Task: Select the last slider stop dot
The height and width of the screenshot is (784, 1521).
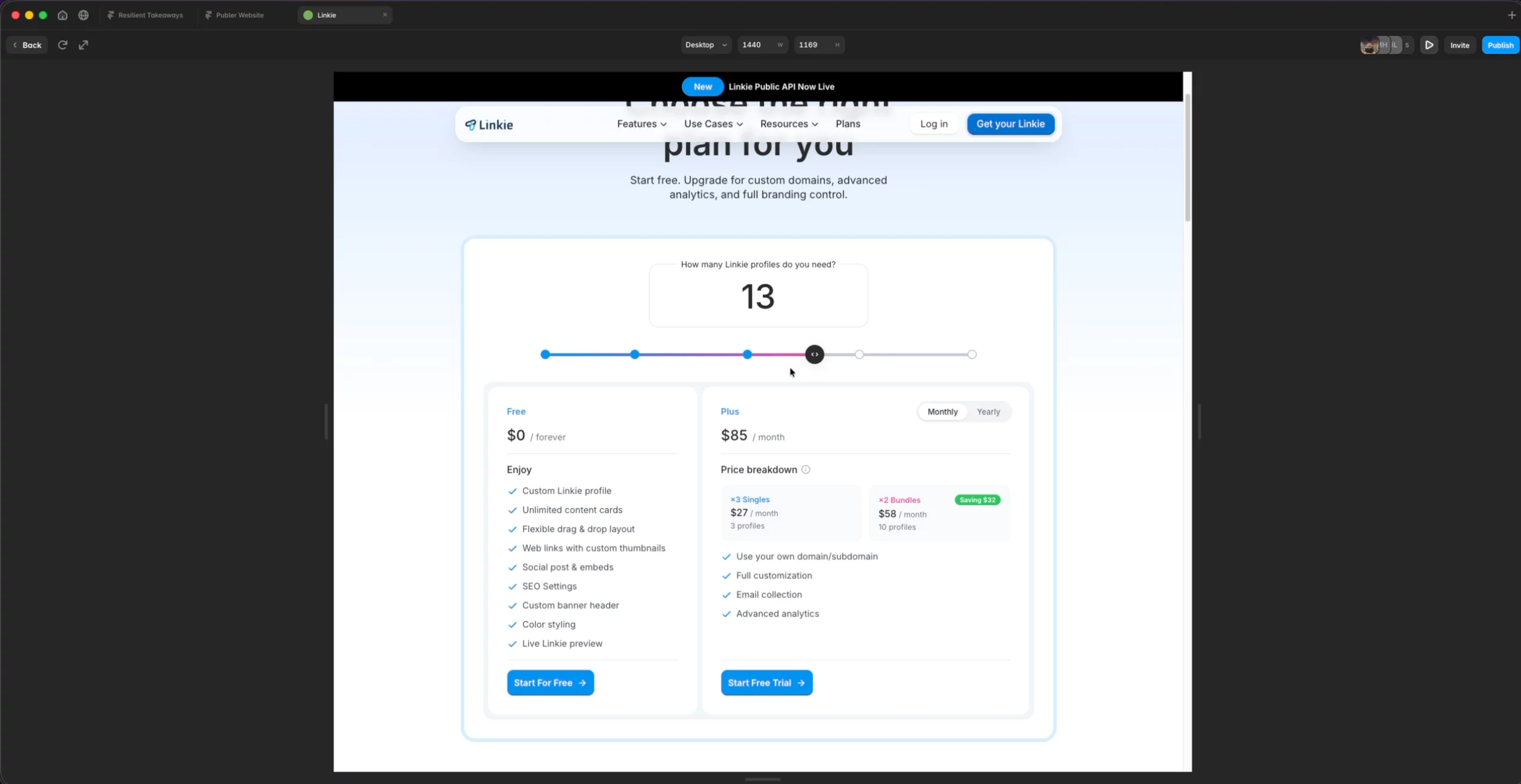Action: coord(972,354)
